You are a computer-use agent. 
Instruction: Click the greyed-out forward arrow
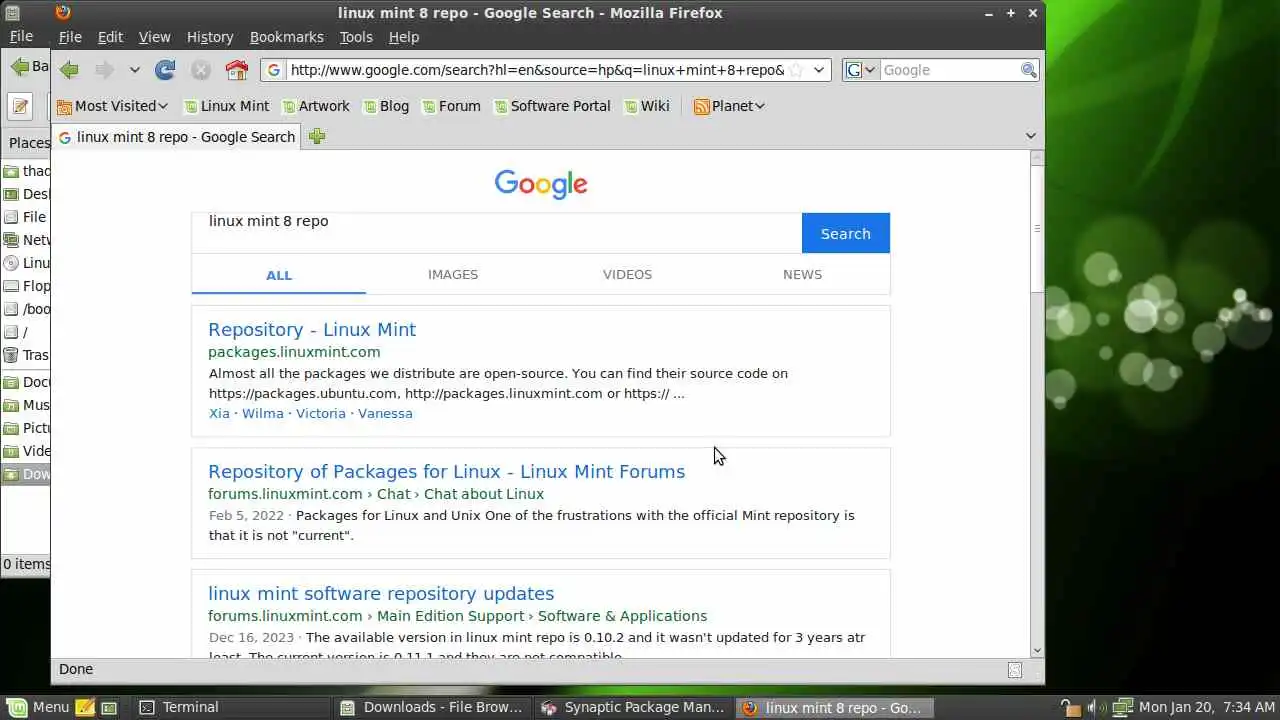(104, 70)
